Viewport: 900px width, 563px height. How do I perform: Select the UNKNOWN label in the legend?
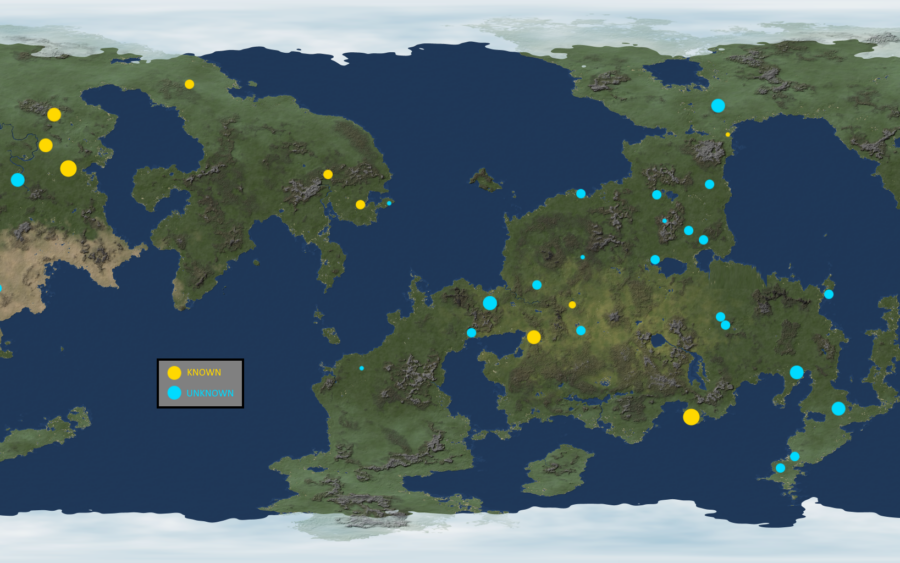[x=210, y=393]
